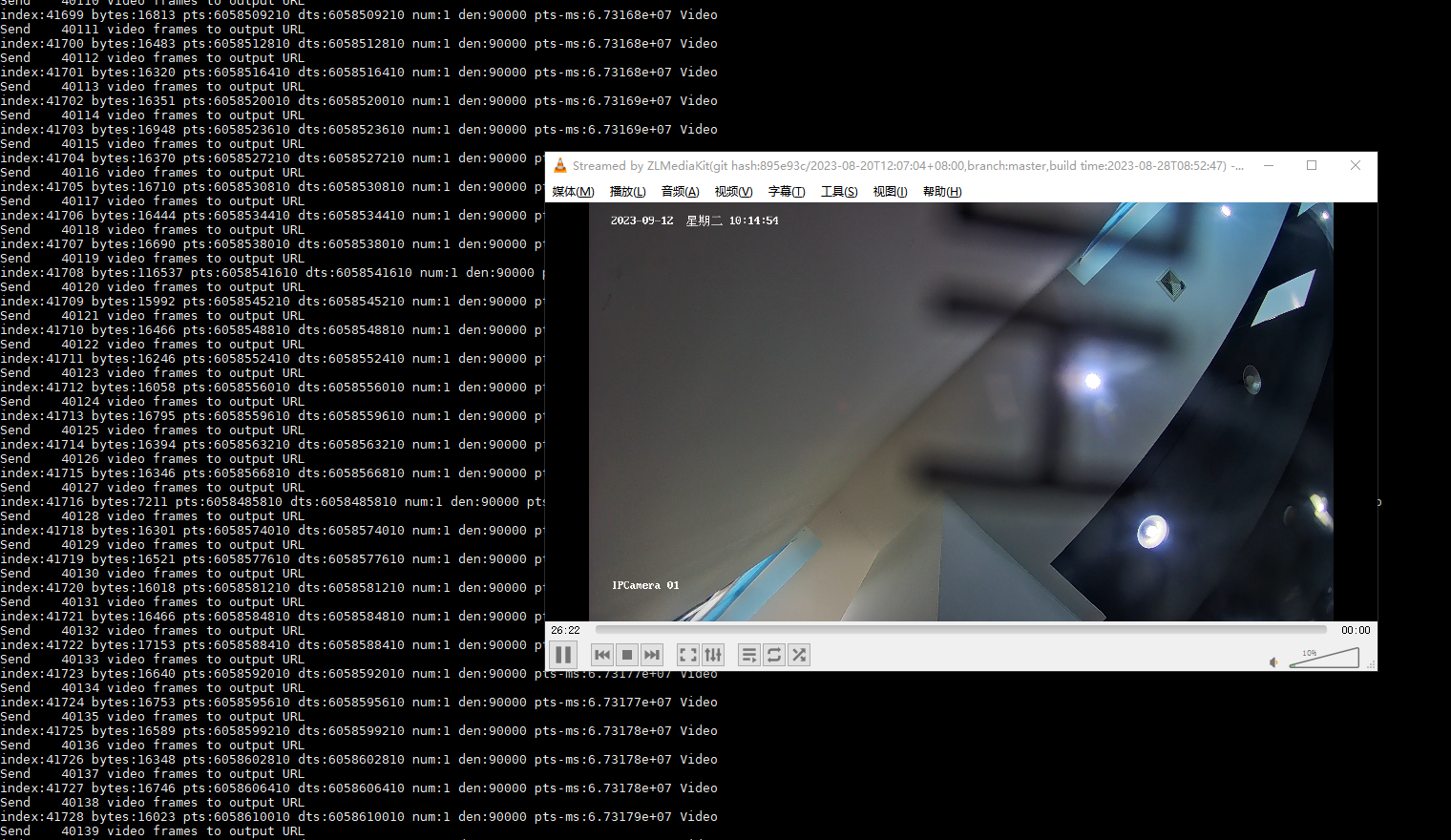Screen dimensions: 1451x840
Task: Toggle loop playback mode
Action: [773, 655]
